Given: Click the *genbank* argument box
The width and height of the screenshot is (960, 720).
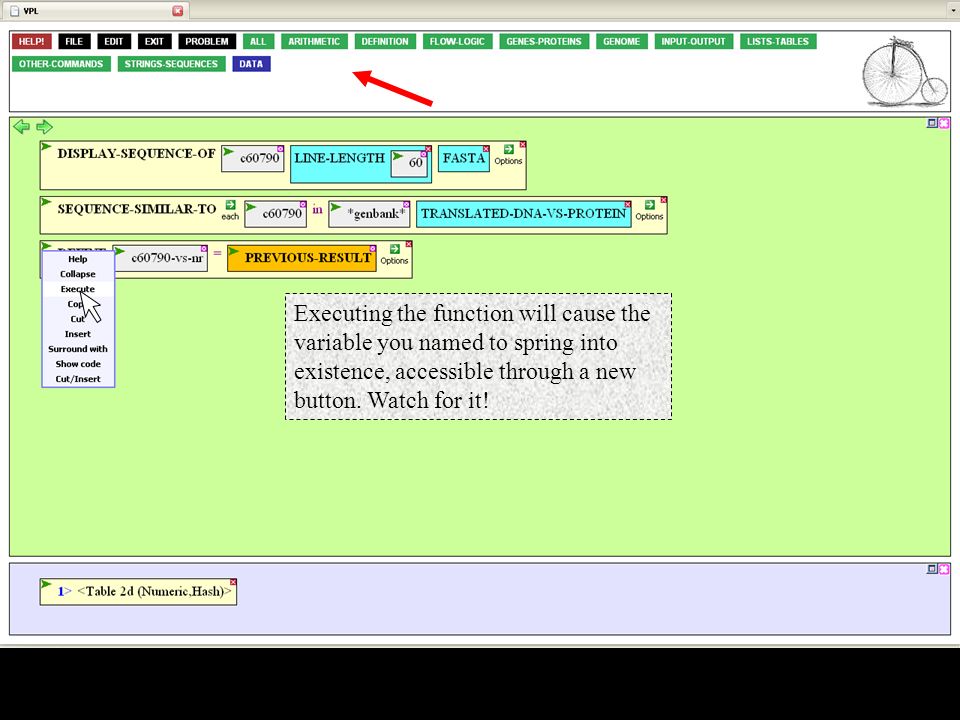Looking at the screenshot, I should (369, 214).
